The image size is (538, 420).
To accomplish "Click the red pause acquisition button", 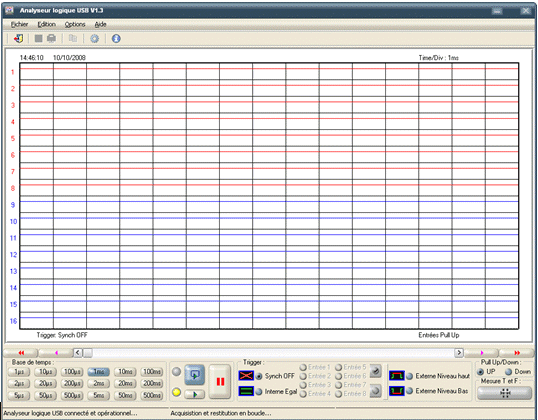I will (220, 382).
